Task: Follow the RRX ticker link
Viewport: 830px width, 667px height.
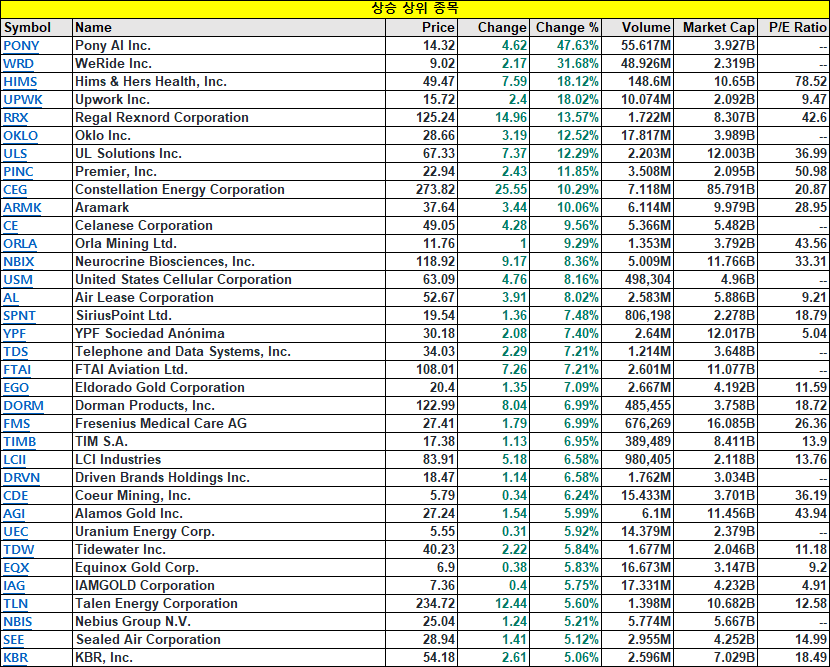Action: pos(16,118)
